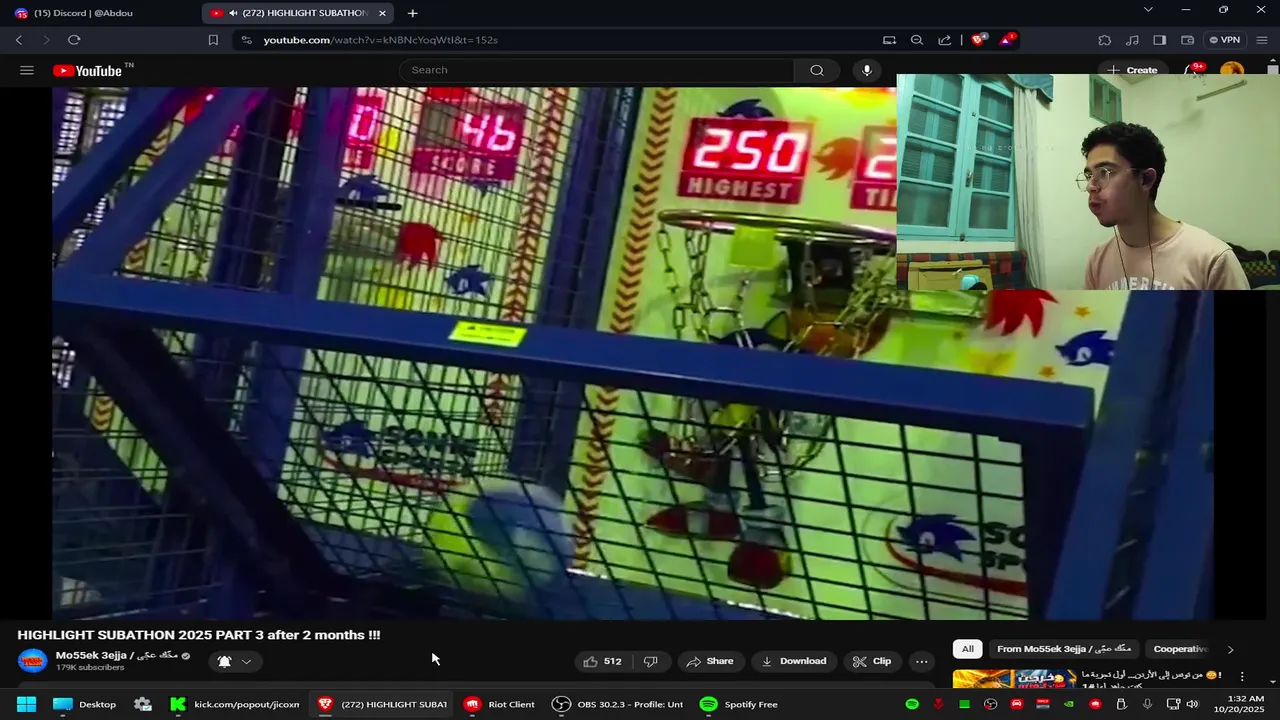Screen dimensions: 1280x720
Task: Open the Desktop toolbar item on taskbar
Action: coord(86,704)
